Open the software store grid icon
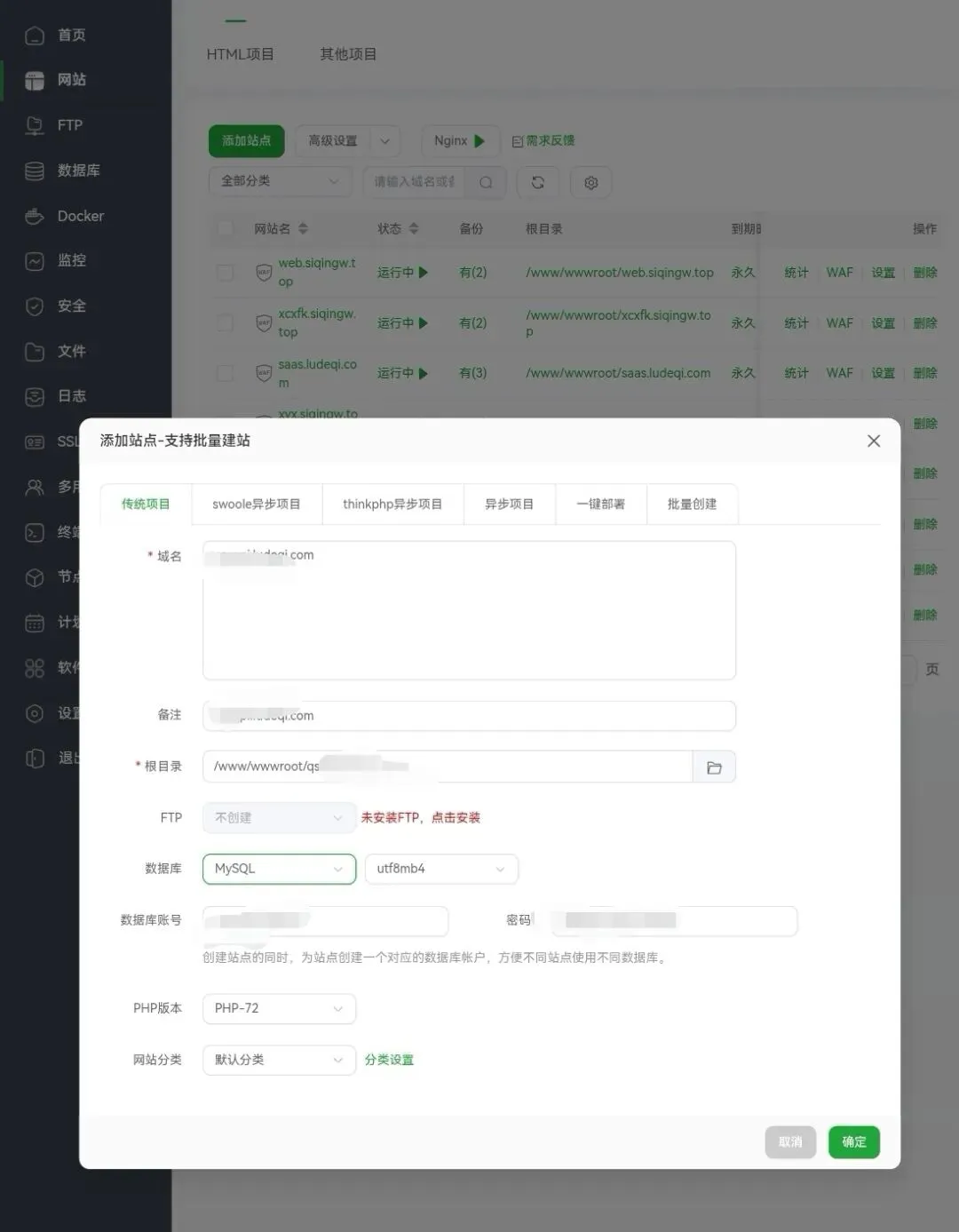This screenshot has height=1232, width=959. pos(35,668)
